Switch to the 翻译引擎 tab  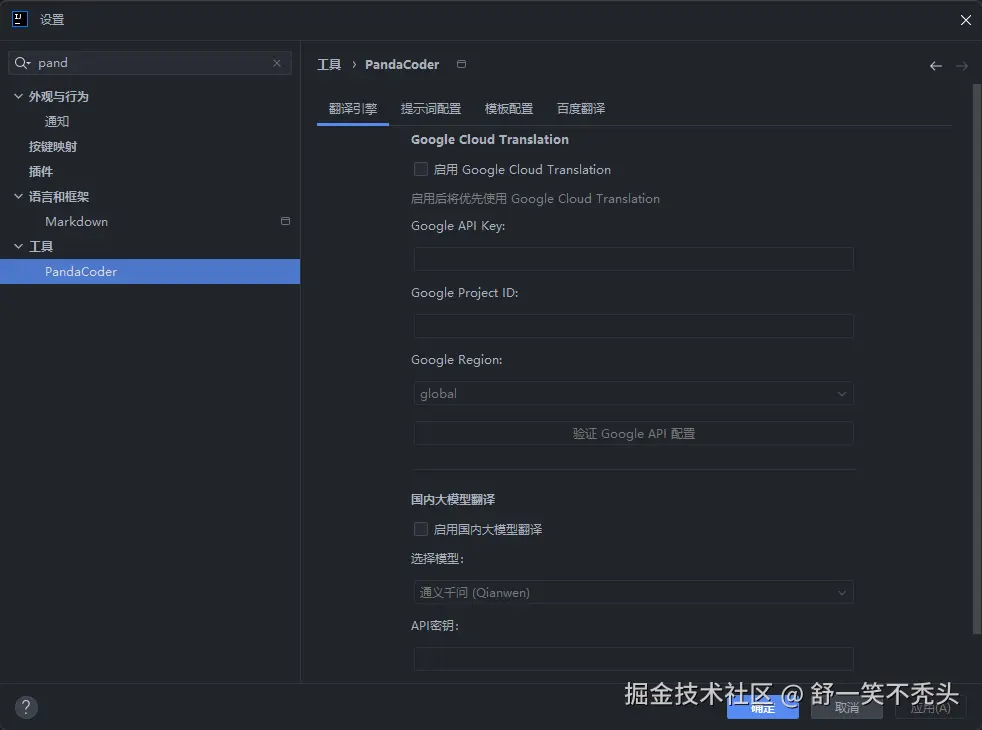click(353, 109)
